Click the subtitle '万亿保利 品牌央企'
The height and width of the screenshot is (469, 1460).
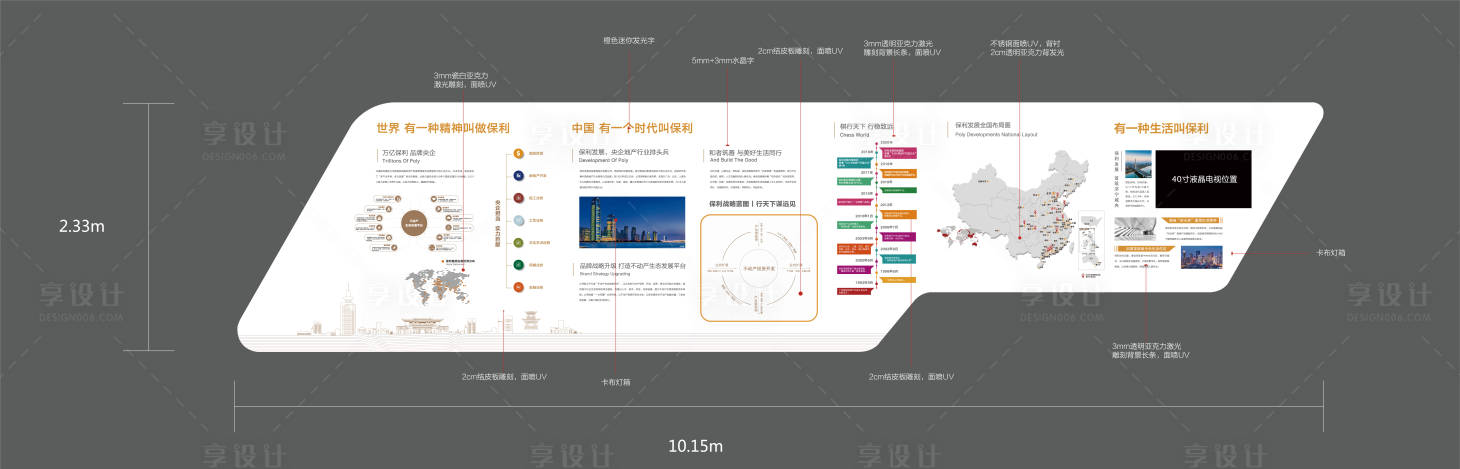pyautogui.click(x=409, y=153)
